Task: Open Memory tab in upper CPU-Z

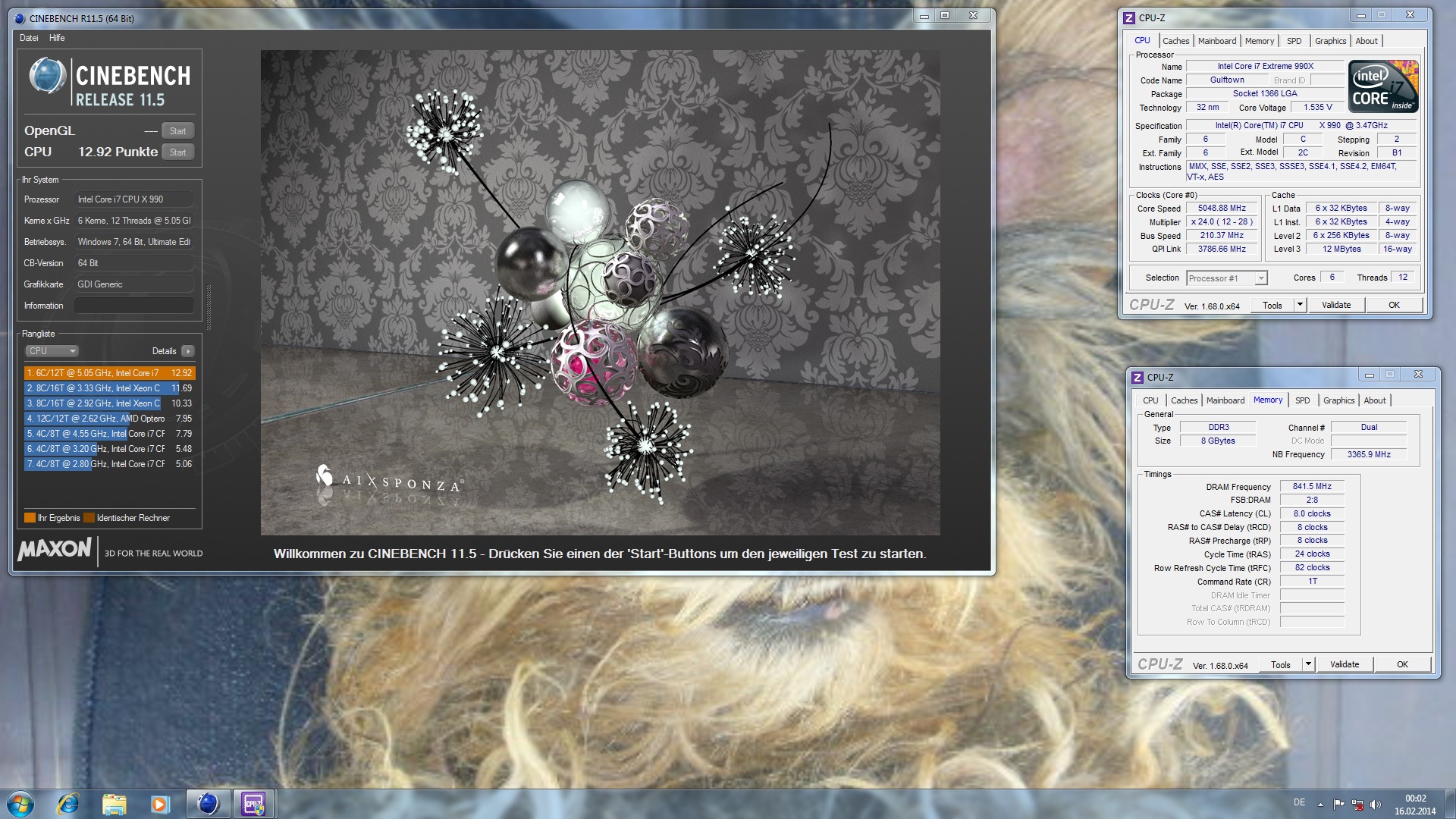Action: (x=1260, y=41)
